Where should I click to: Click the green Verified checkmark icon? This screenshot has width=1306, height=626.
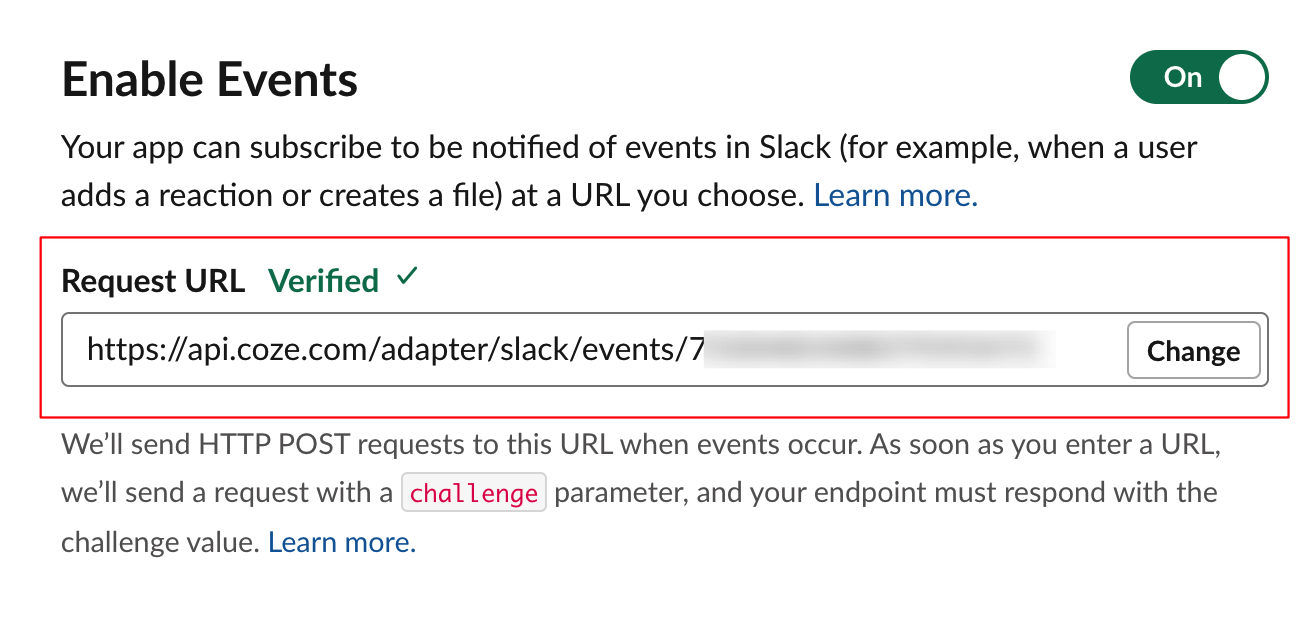pos(406,278)
